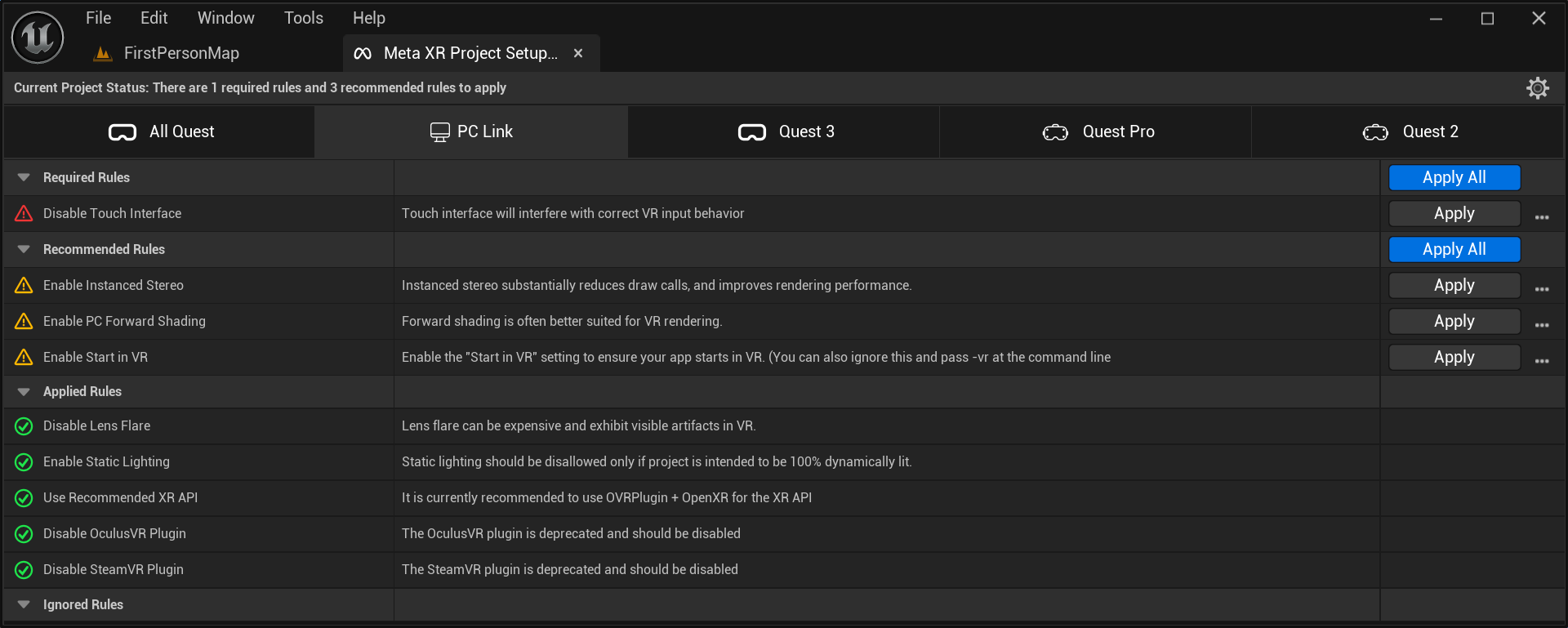This screenshot has height=628, width=1568.
Task: Select the Enable Static Lighting rule name
Action: [x=106, y=461]
